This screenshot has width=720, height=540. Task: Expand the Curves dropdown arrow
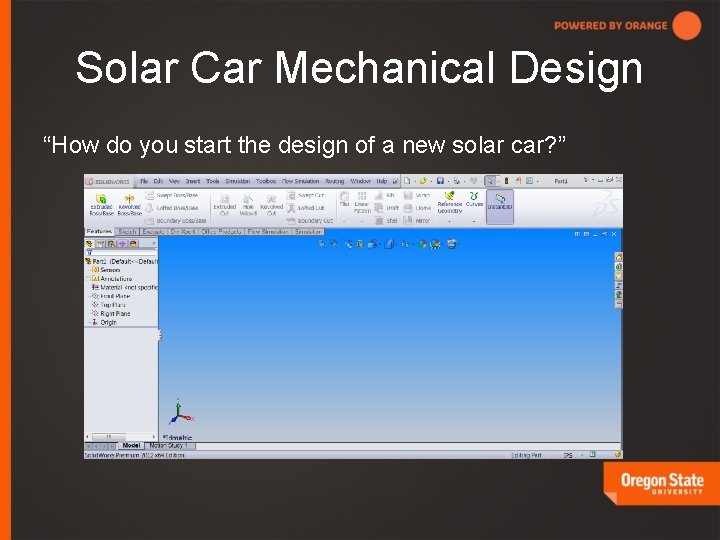(474, 221)
